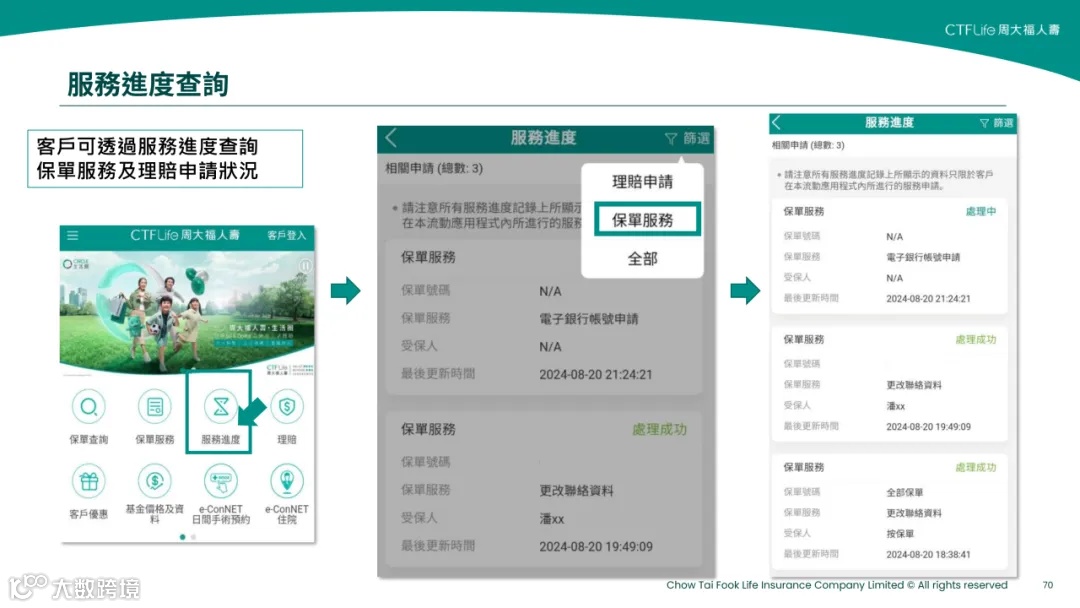Click the 服務進度查詢 slide title

[147, 84]
